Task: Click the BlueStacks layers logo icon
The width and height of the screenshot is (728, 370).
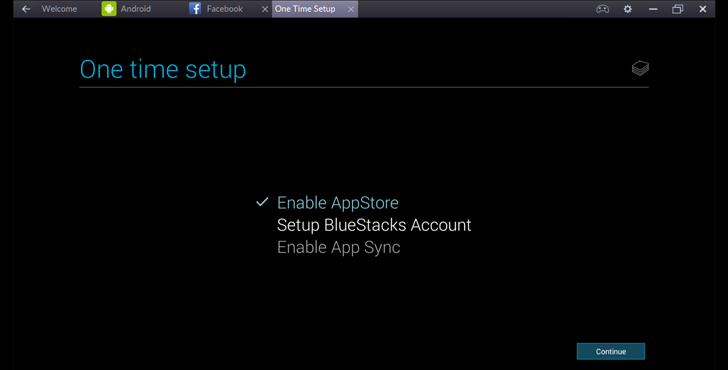Action: [x=640, y=68]
